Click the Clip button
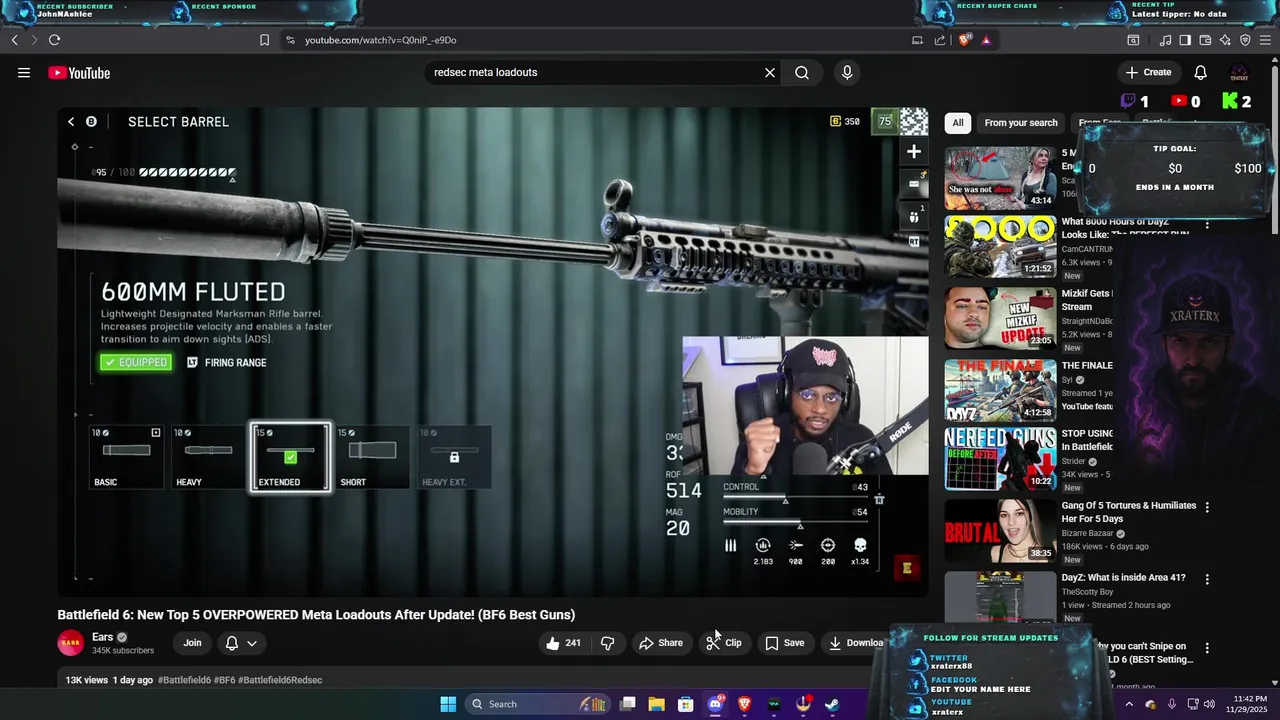This screenshot has height=720, width=1280. (x=724, y=643)
